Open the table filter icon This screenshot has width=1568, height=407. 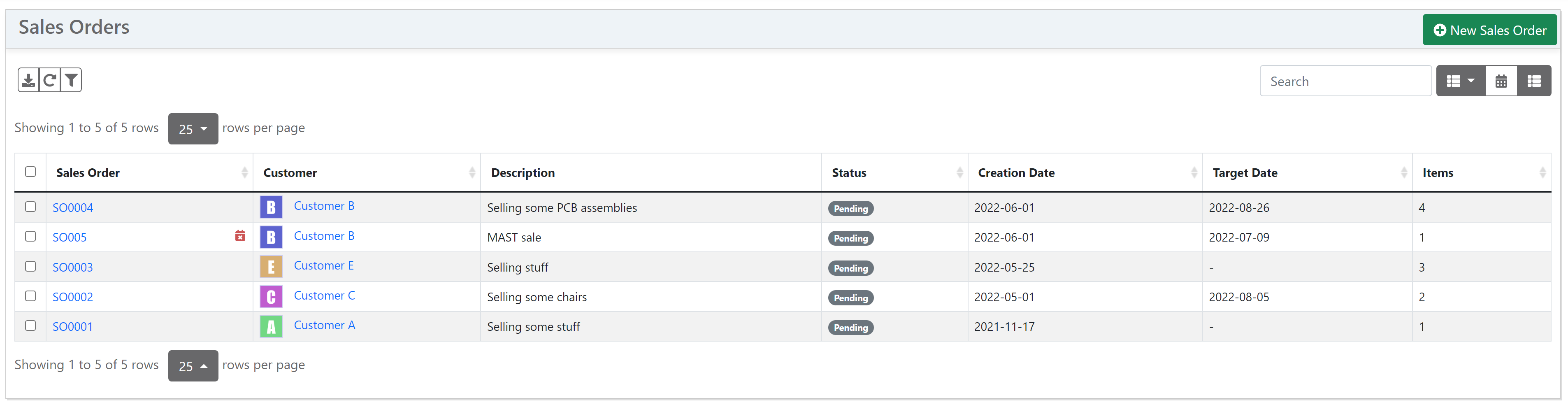[71, 80]
